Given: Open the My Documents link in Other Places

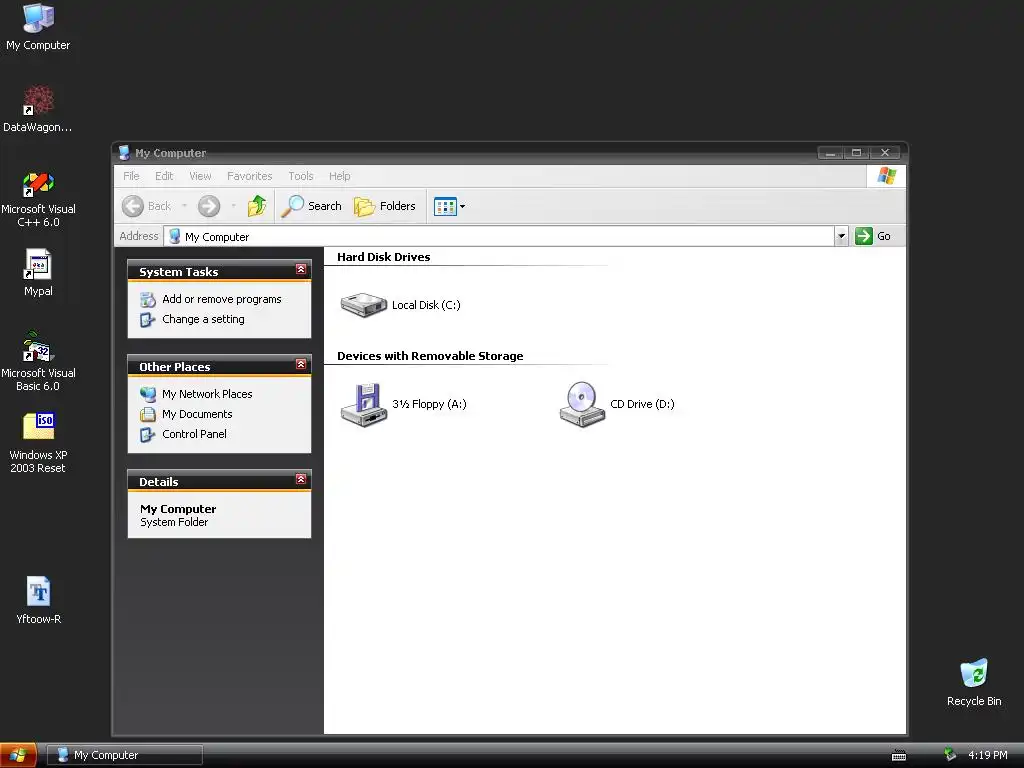Looking at the screenshot, I should pos(197,414).
